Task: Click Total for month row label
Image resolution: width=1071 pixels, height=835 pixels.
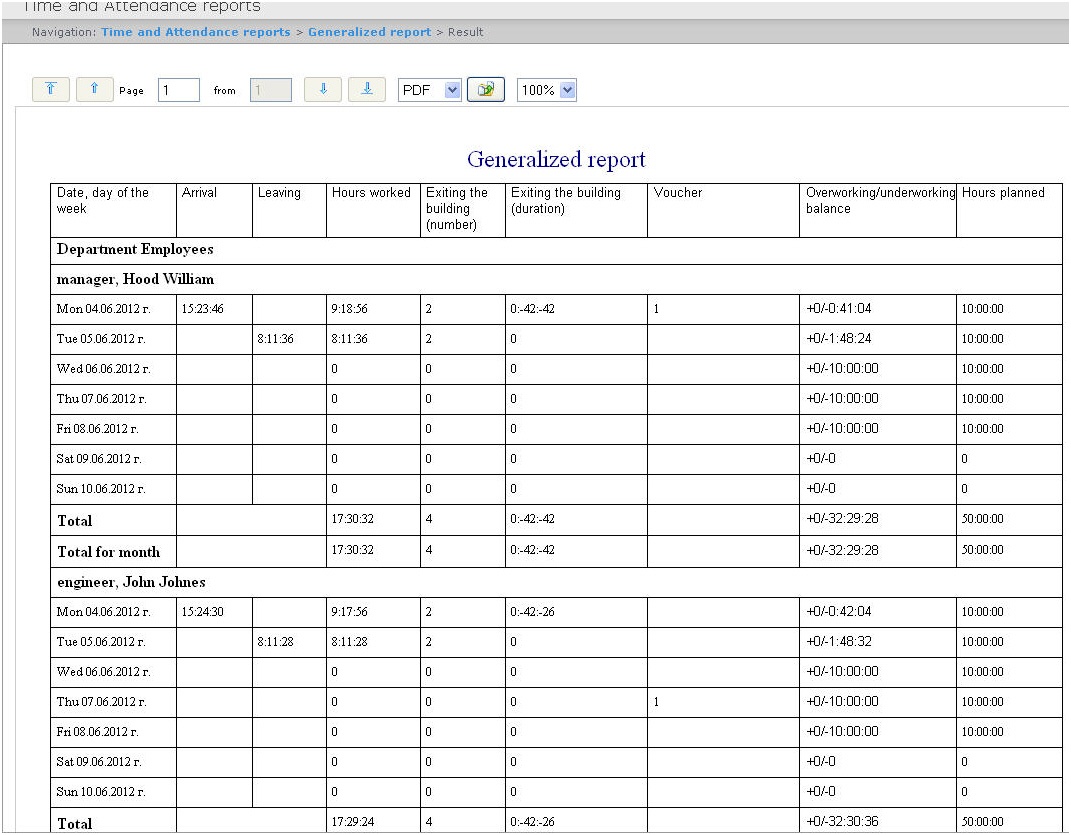Action: pos(108,552)
